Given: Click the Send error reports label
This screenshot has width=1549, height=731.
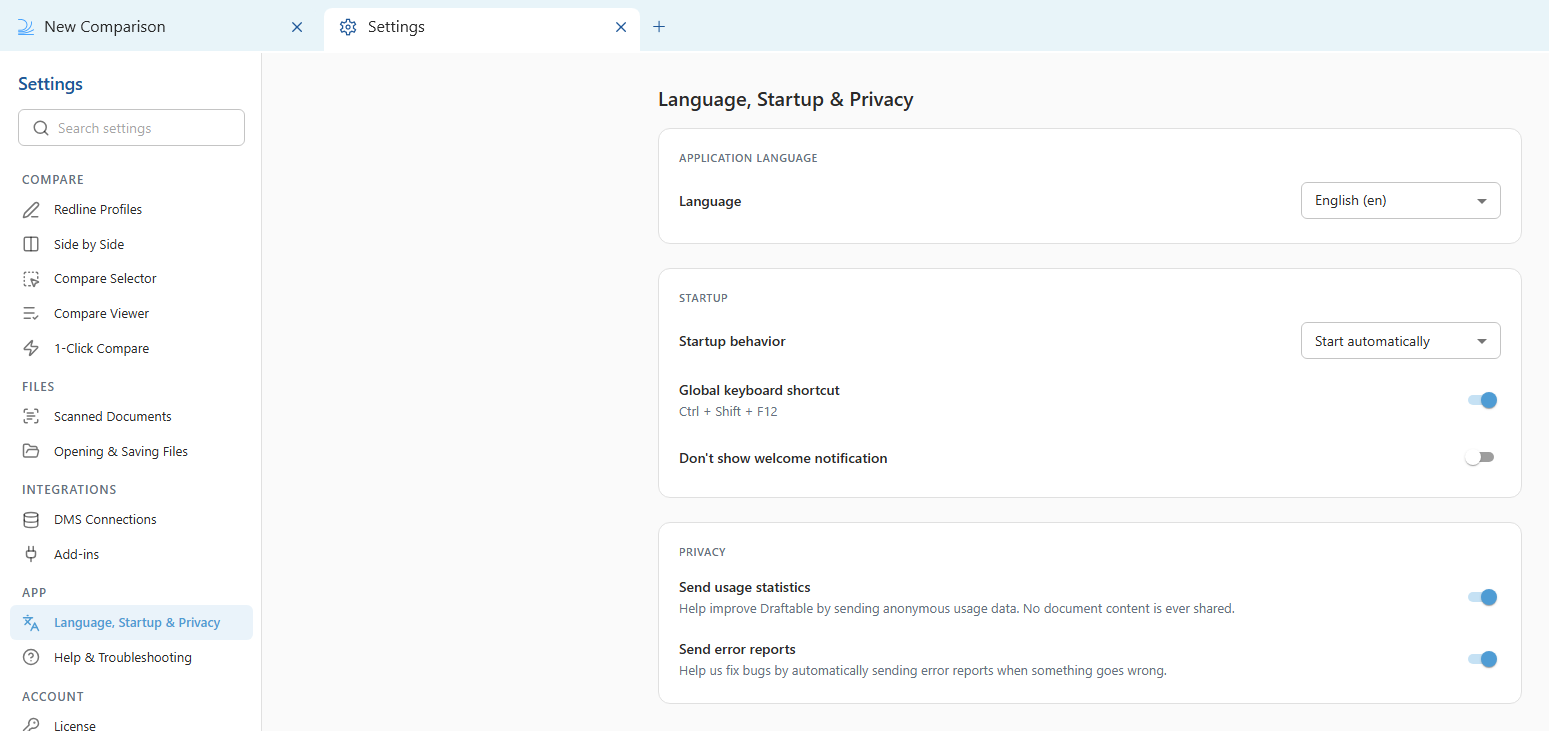Looking at the screenshot, I should point(737,650).
